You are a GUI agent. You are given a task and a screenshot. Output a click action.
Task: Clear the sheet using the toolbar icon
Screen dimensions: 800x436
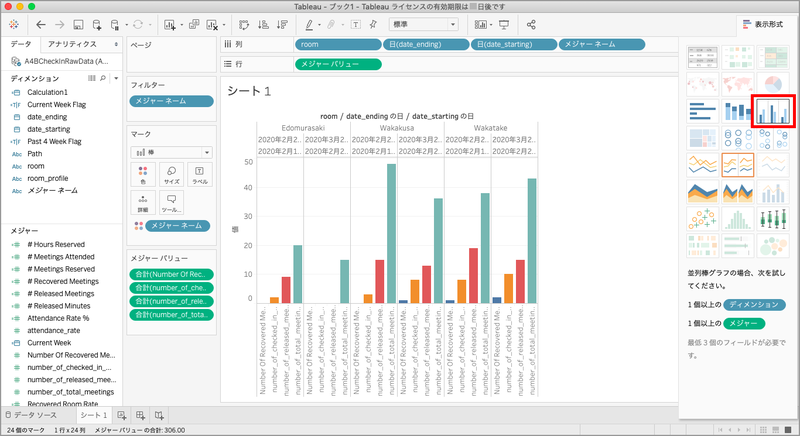click(x=212, y=24)
